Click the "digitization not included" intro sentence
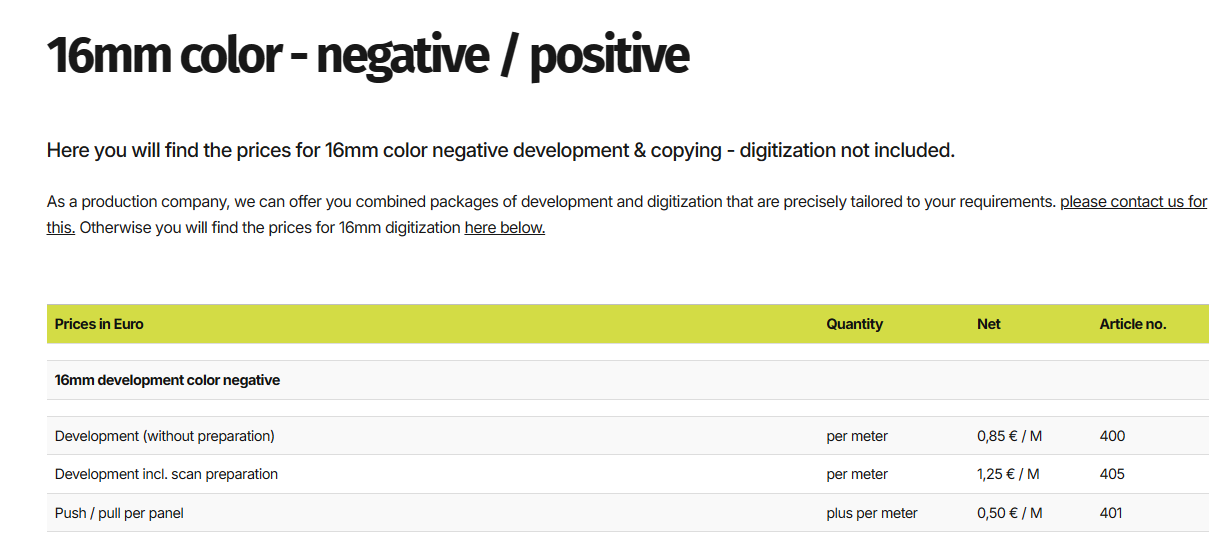The height and width of the screenshot is (543, 1222). point(500,151)
